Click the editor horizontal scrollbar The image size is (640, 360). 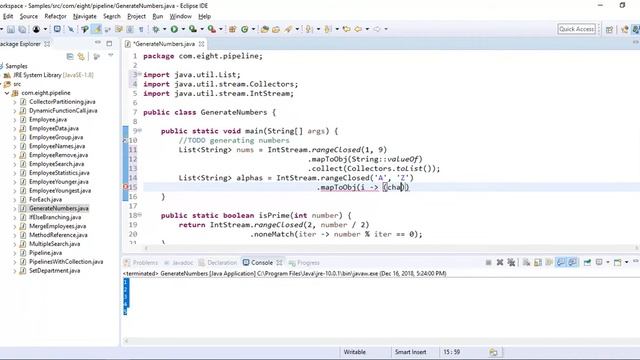tap(391, 248)
